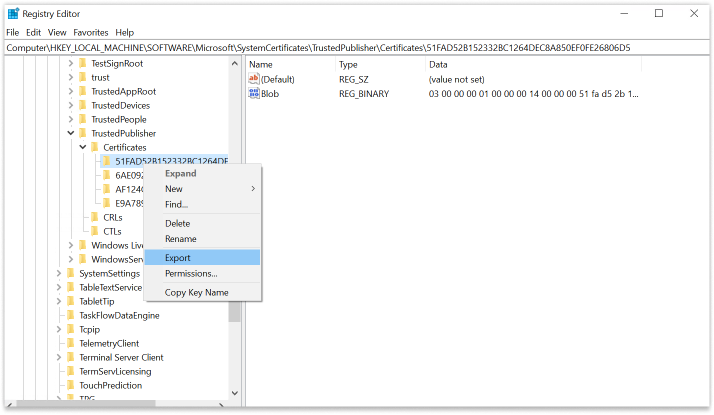This screenshot has width=714, height=415.
Task: Click the tree scrollbar down arrow
Action: point(235,393)
